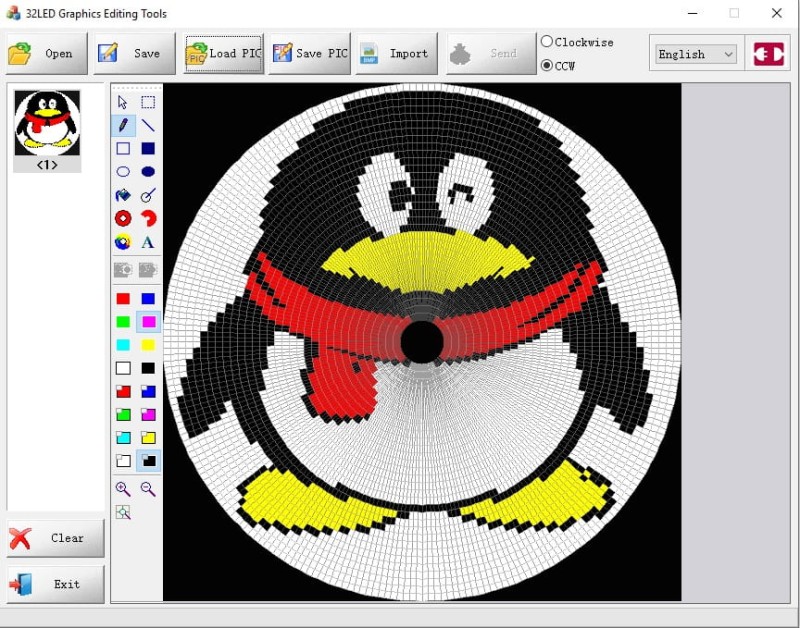This screenshot has width=800, height=628.
Task: Choose the yellow foreground color swatch
Action: [x=148, y=345]
